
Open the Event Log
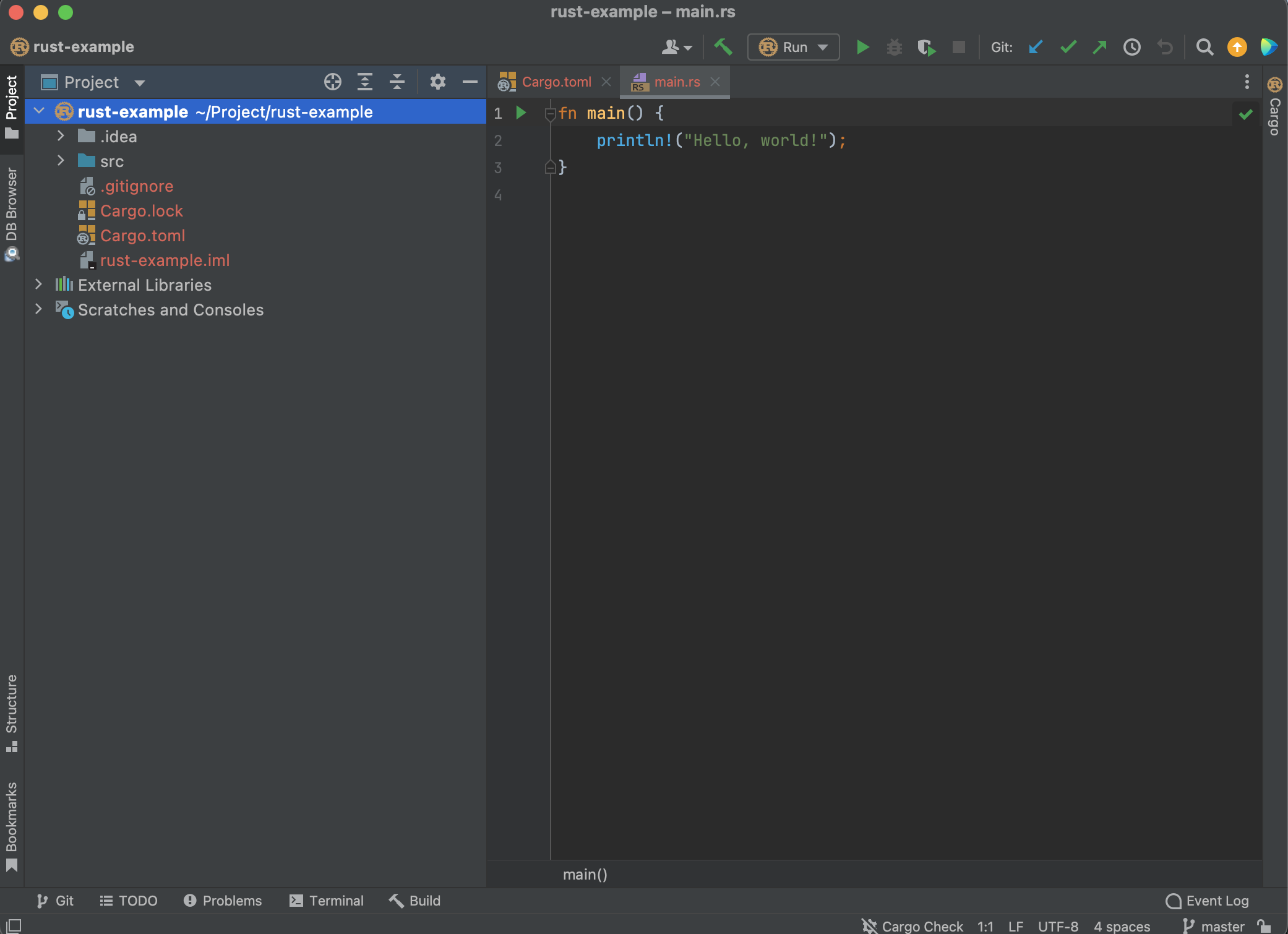click(1207, 901)
